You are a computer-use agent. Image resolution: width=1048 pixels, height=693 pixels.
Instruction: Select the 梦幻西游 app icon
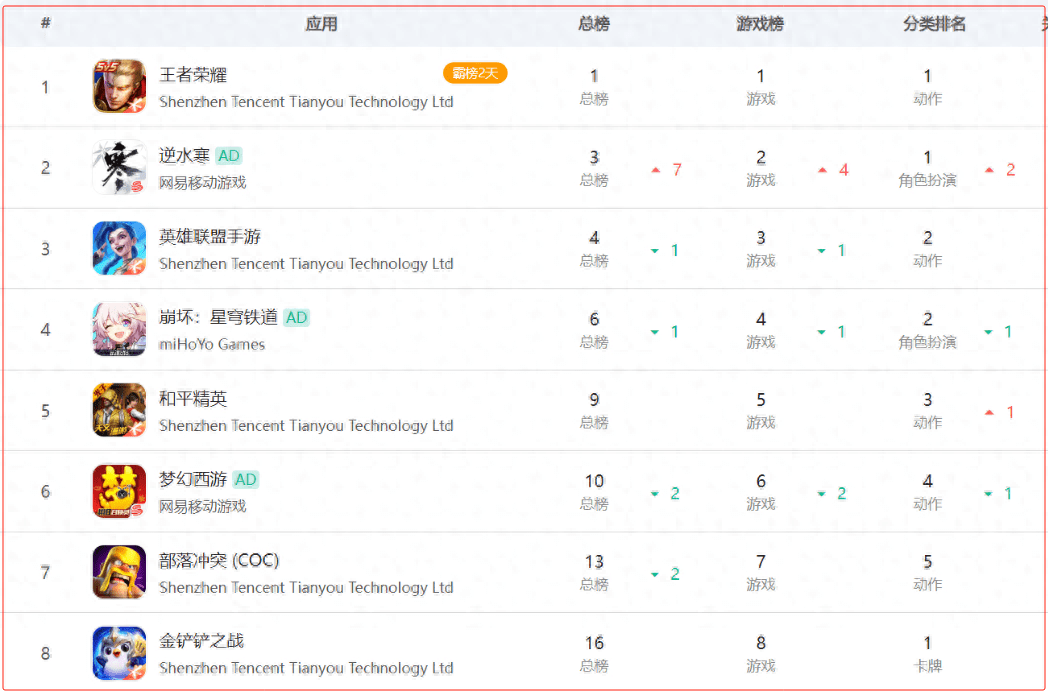tap(119, 491)
